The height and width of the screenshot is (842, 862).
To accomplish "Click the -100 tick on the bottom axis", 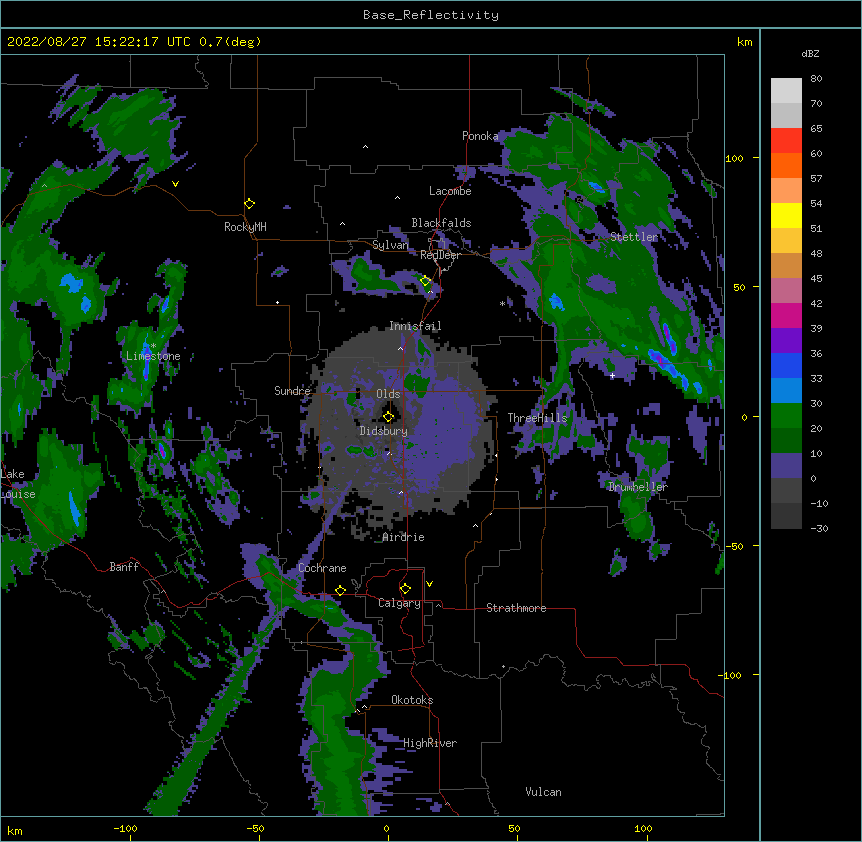I will click(x=125, y=828).
